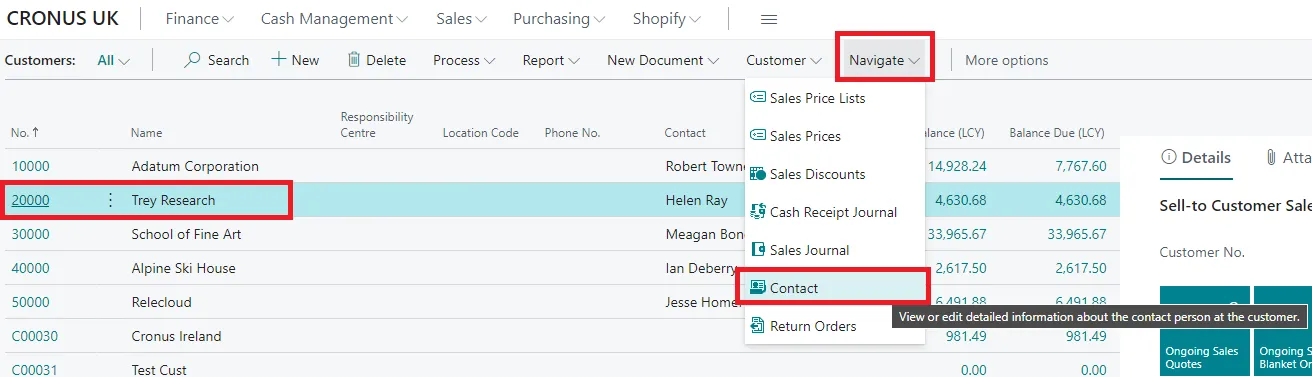The width and height of the screenshot is (1312, 377).
Task: Open customer number C00031
Action: 35,370
